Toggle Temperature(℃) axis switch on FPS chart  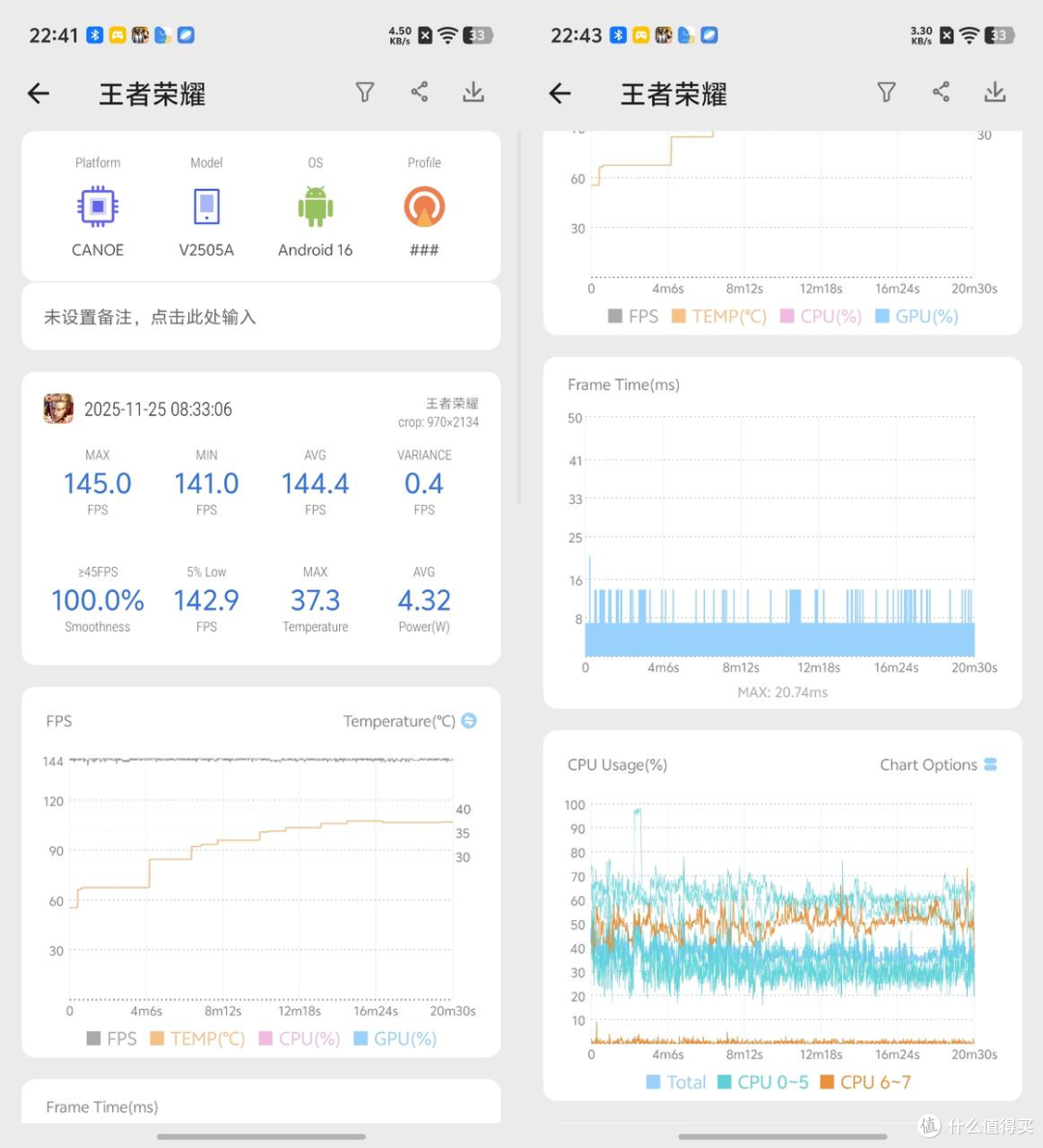click(469, 720)
